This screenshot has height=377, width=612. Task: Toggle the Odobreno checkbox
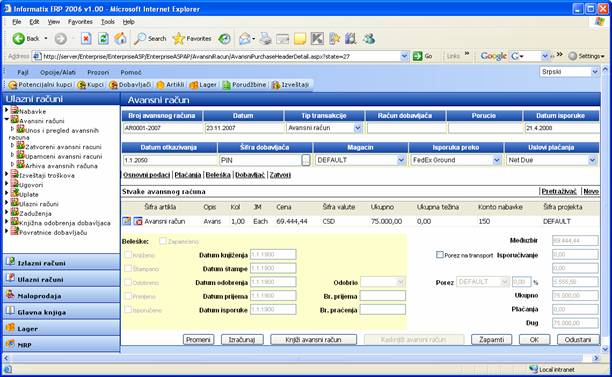tap(128, 282)
